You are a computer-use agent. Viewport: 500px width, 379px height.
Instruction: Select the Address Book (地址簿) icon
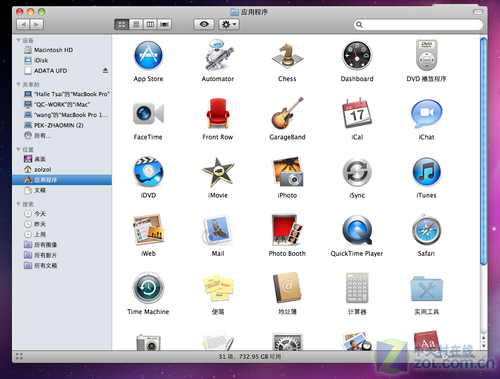coord(287,288)
